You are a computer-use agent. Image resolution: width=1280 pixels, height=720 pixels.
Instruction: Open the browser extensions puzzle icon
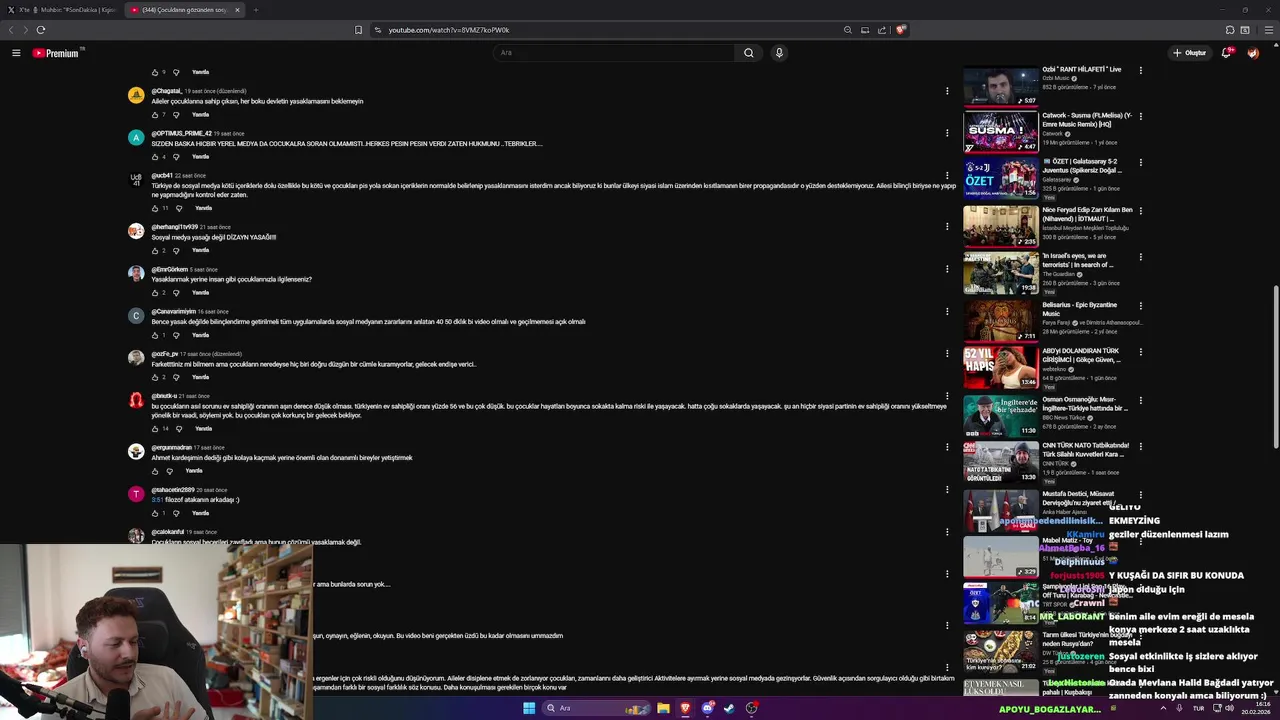click(1230, 30)
